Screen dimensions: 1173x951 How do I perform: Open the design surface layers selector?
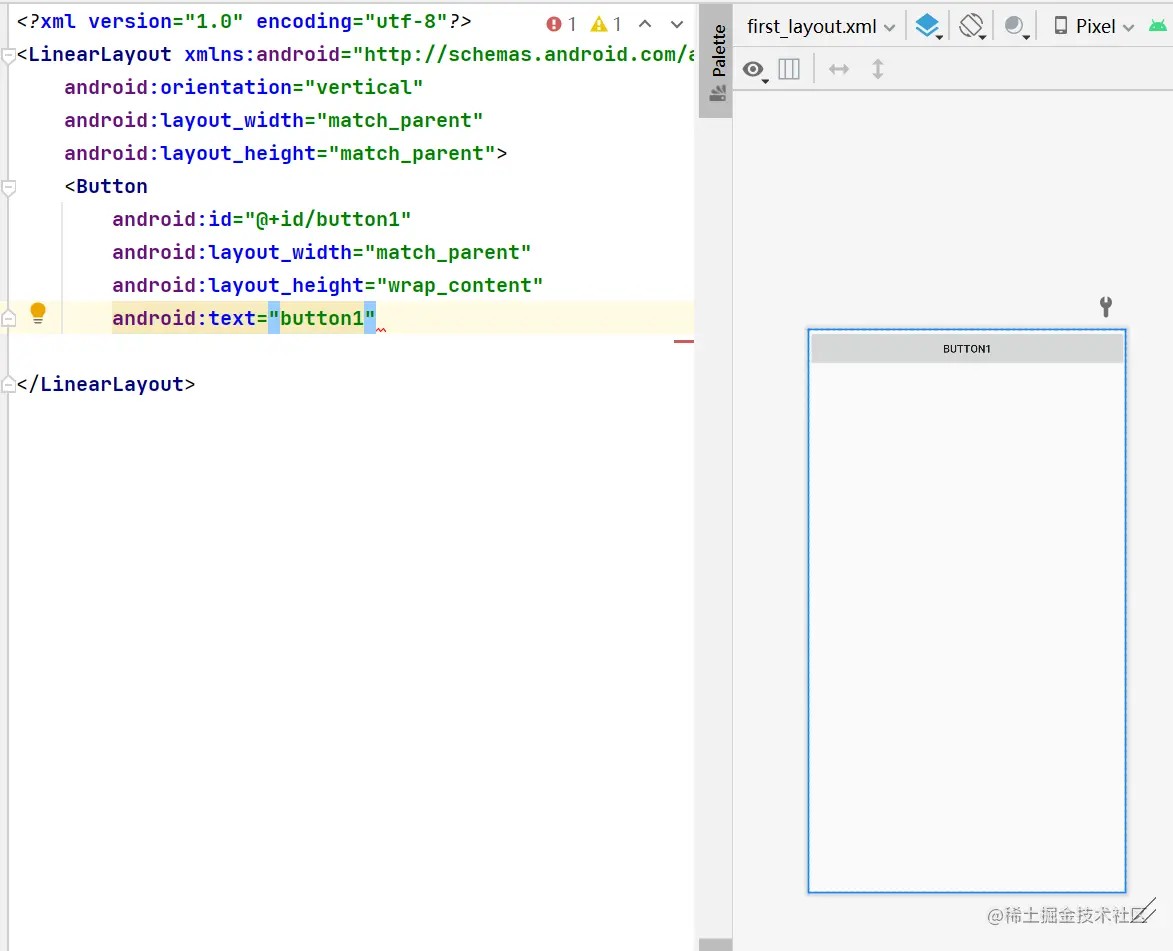point(928,27)
